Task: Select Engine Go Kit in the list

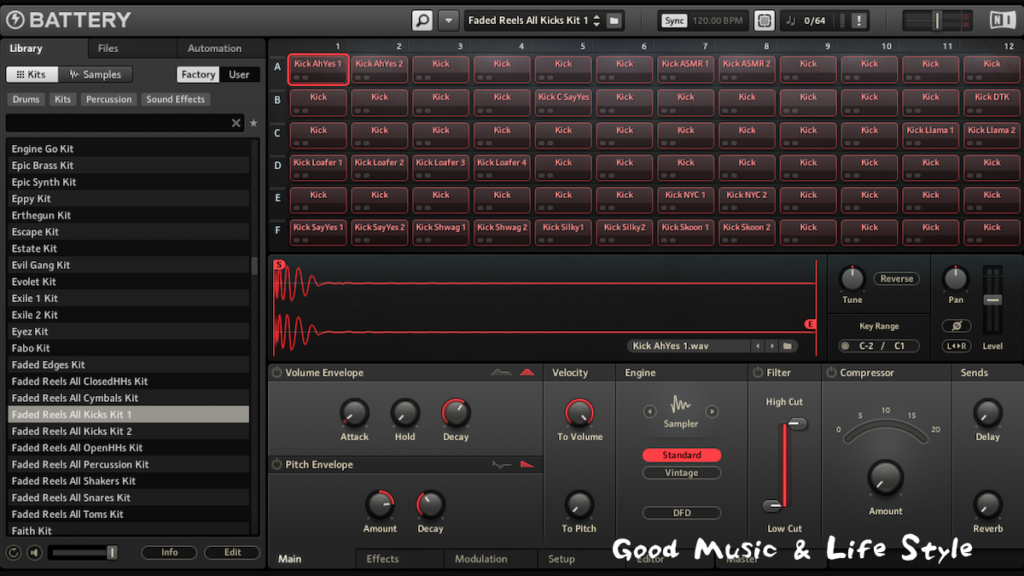Action: pos(128,149)
